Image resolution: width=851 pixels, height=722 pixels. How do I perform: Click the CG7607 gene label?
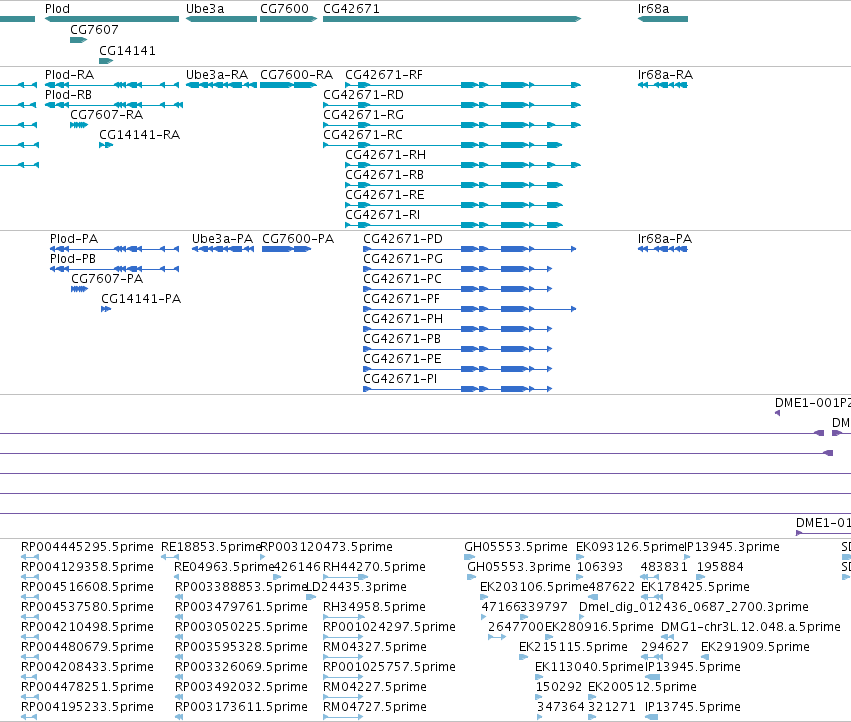94,30
